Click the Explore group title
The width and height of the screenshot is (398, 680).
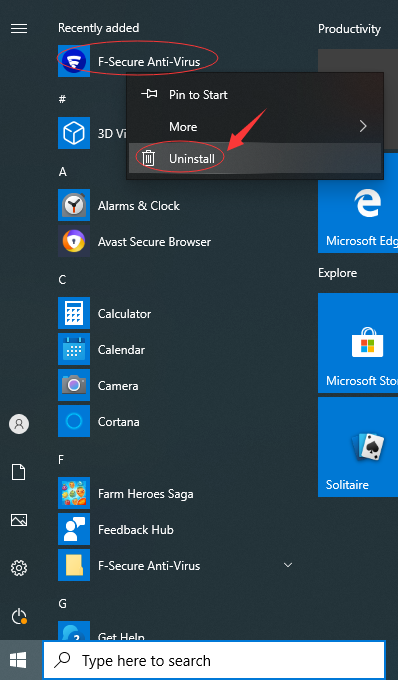(x=337, y=273)
